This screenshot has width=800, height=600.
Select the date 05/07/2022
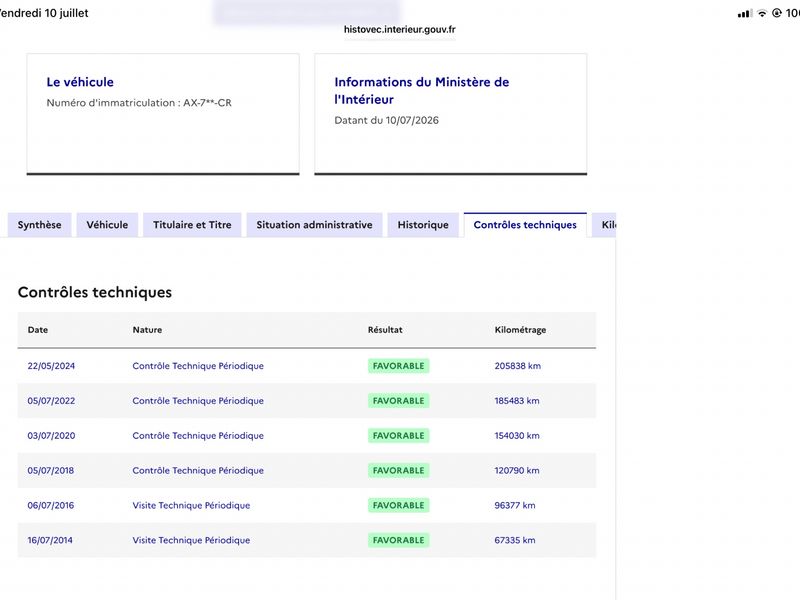(51, 401)
